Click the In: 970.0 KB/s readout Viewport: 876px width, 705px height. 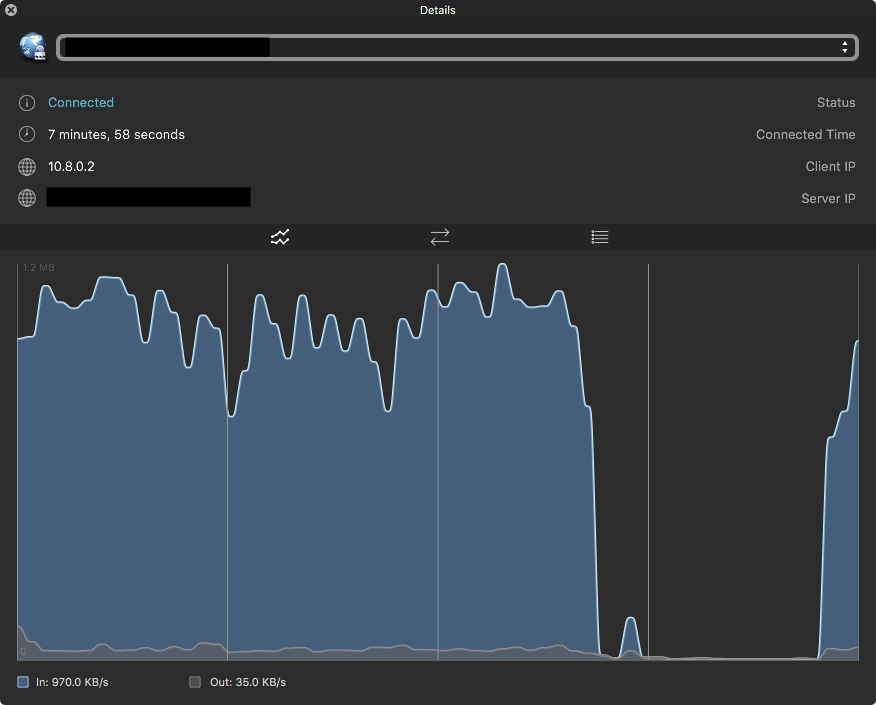coord(72,682)
